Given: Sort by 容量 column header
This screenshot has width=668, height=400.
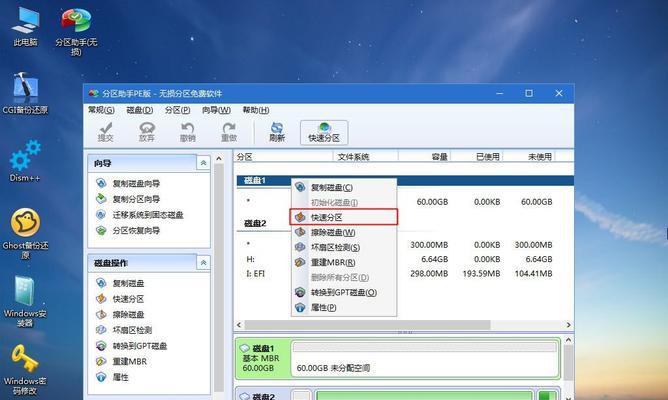Looking at the screenshot, I should [x=424, y=157].
